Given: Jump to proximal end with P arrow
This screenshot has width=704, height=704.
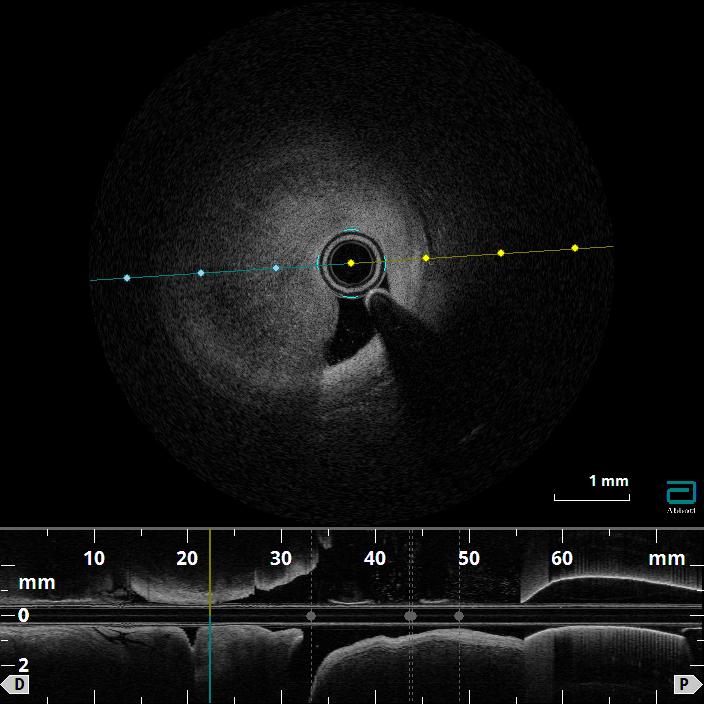Looking at the screenshot, I should [x=685, y=684].
